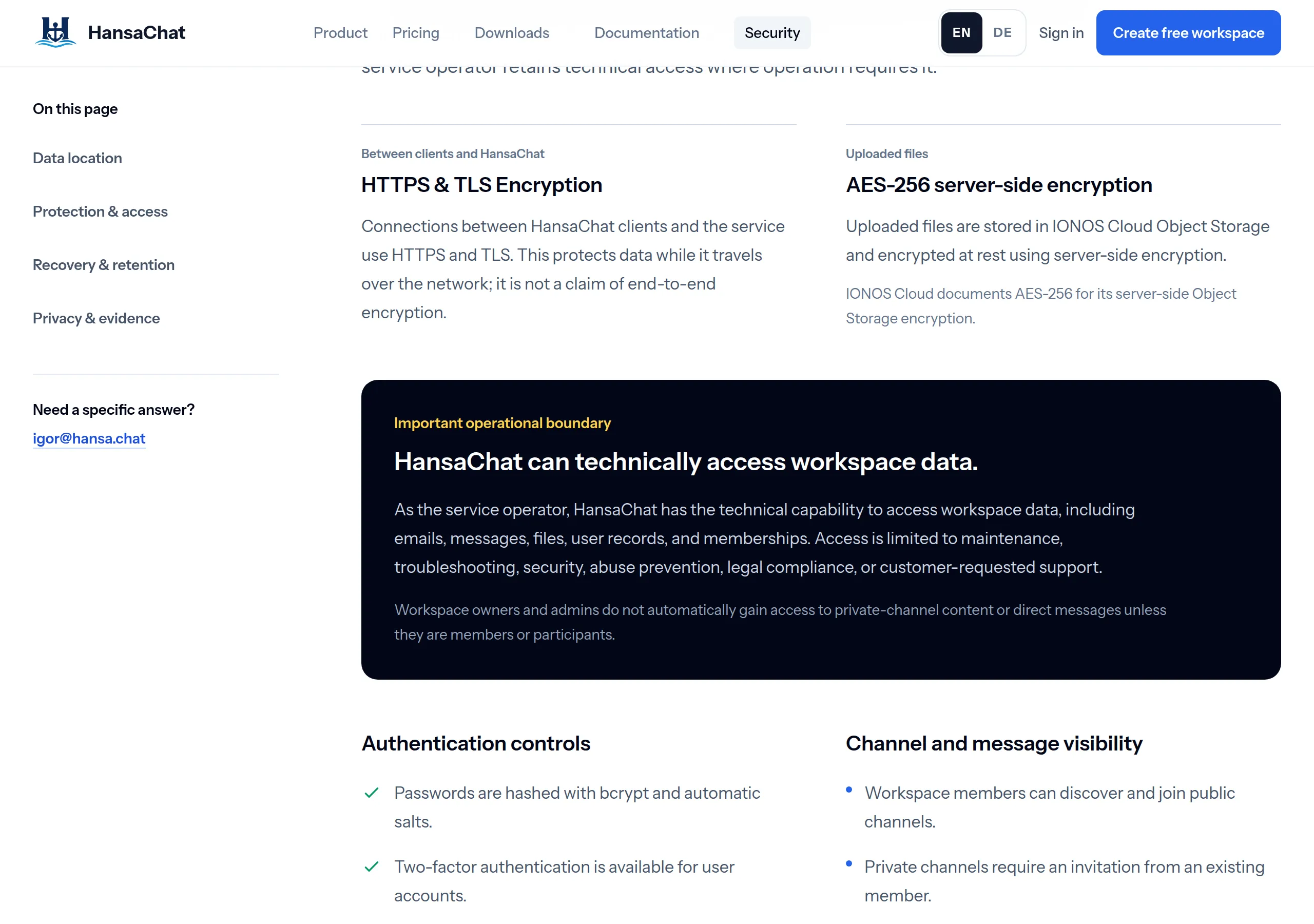
Task: Click 'Two-factor authentication is available' text
Action: click(x=564, y=880)
